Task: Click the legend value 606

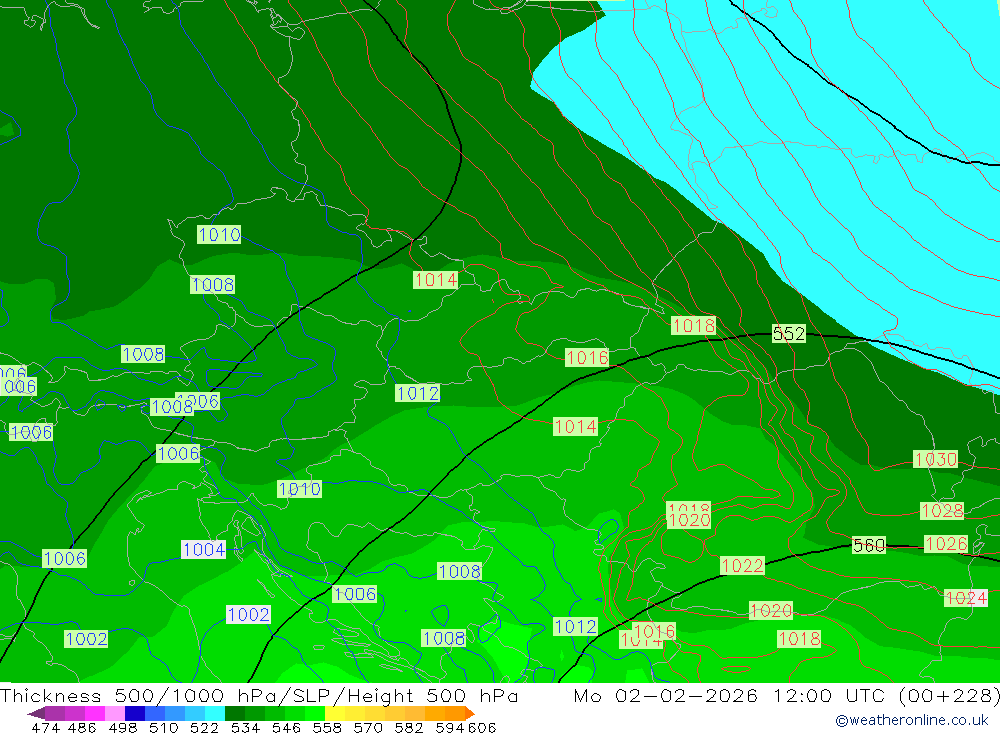Action: pos(482,728)
